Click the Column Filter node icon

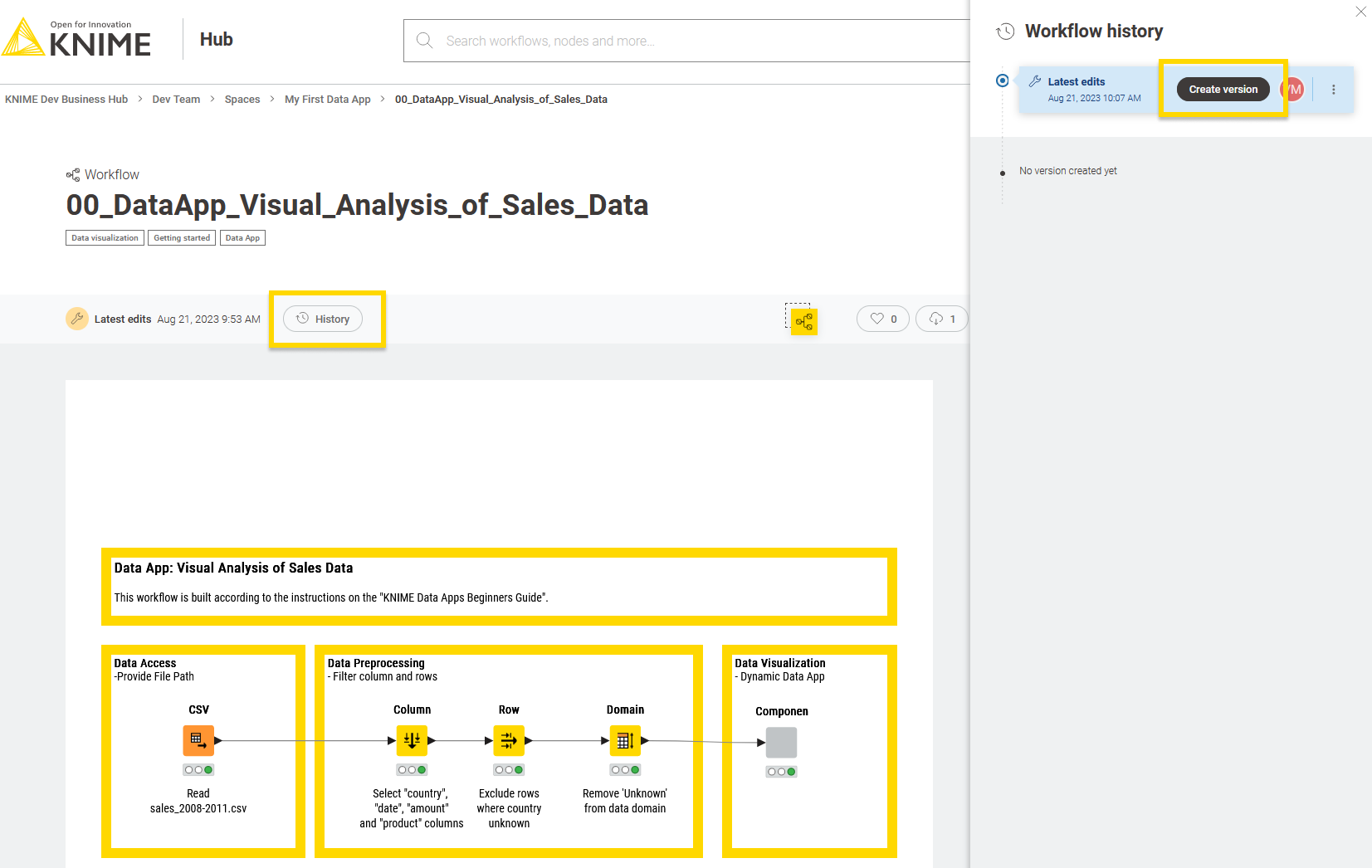412,740
